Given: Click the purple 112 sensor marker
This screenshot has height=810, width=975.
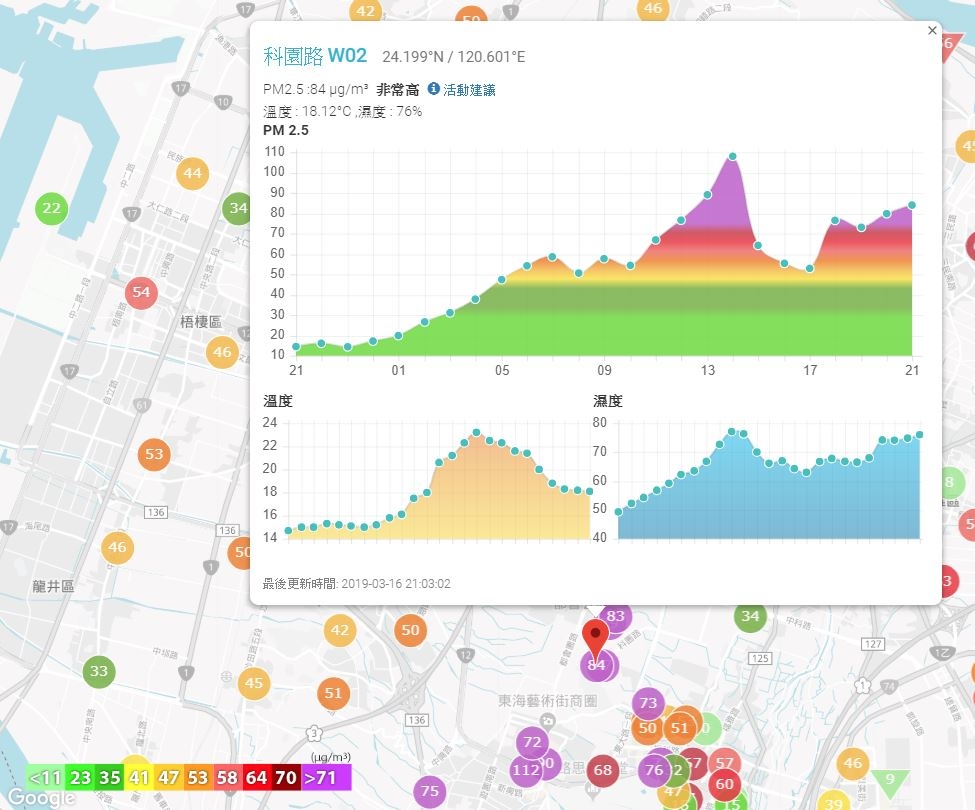Looking at the screenshot, I should 525,770.
